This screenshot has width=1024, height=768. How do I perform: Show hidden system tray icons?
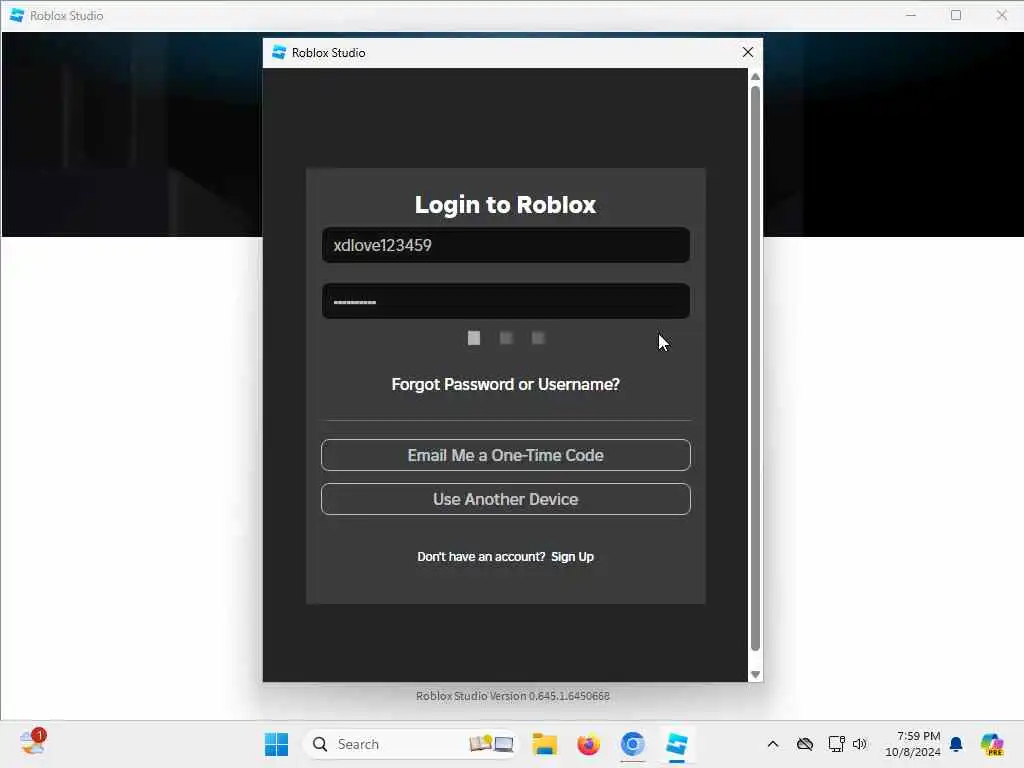pos(773,744)
